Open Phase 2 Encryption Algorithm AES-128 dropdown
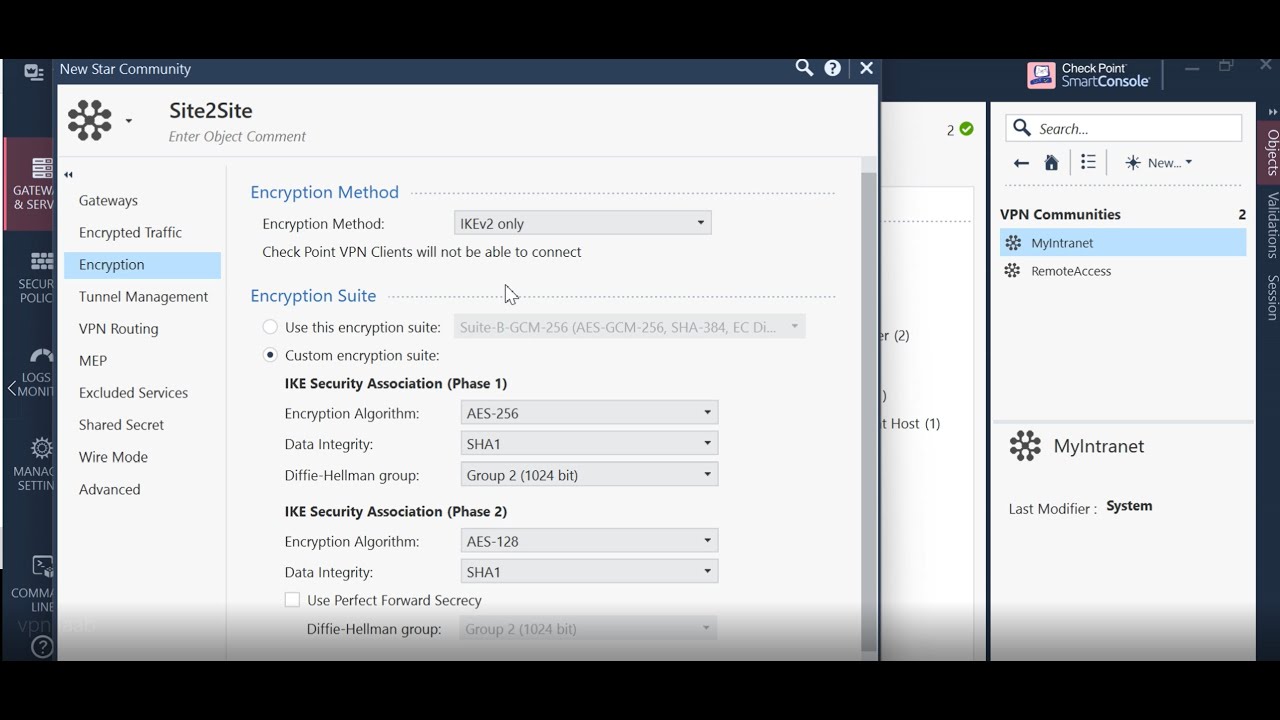 [x=589, y=540]
